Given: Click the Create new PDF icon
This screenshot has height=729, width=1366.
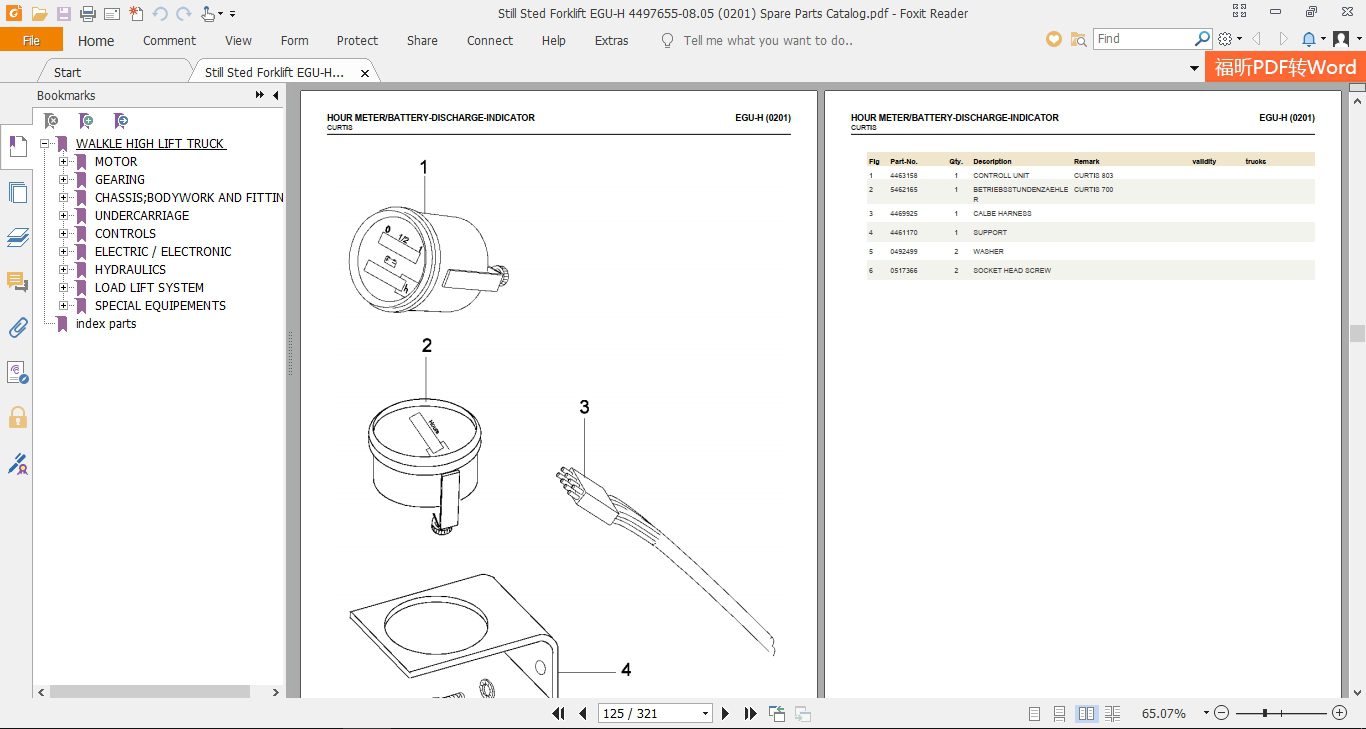Looking at the screenshot, I should (x=136, y=14).
